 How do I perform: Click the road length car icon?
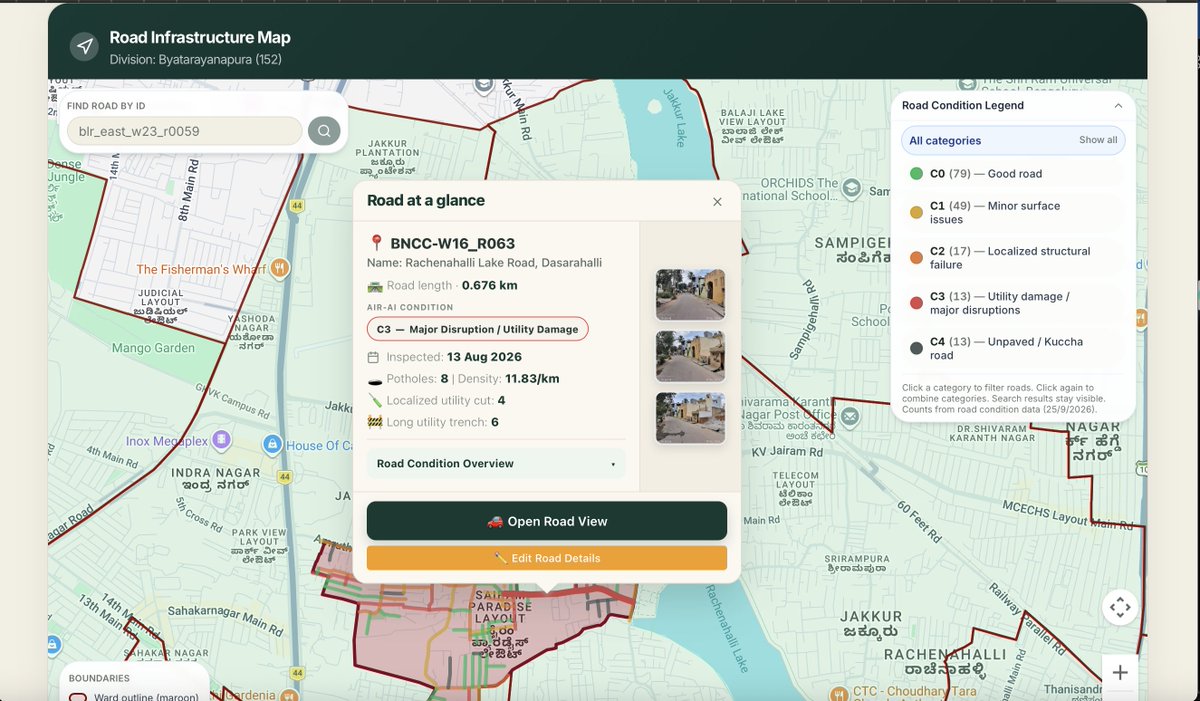click(375, 286)
